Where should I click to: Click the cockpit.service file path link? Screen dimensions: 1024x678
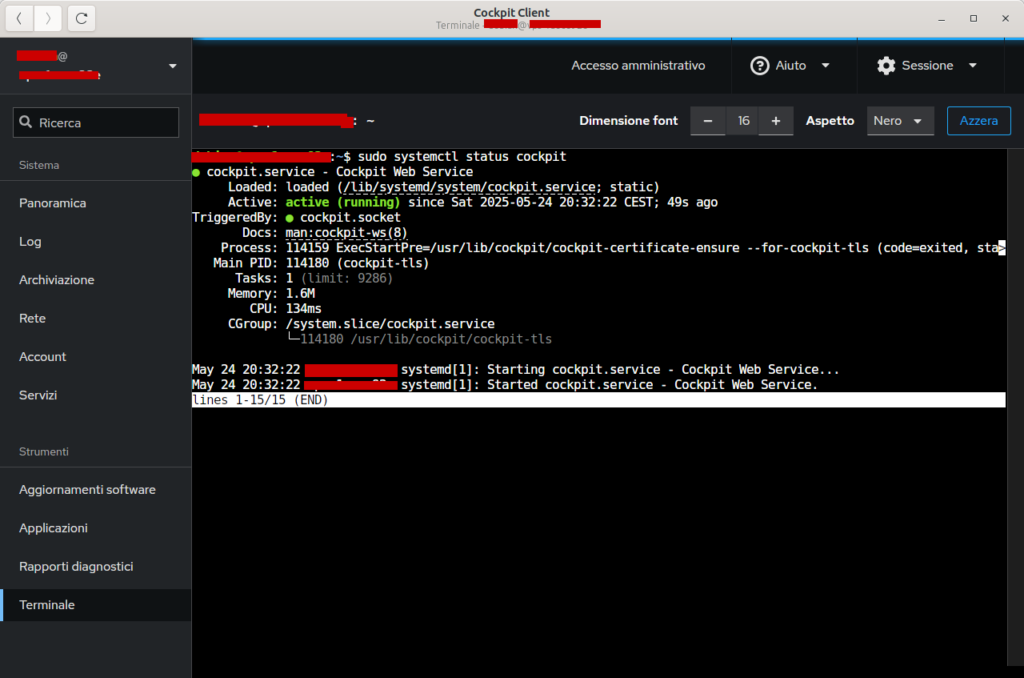[x=470, y=187]
